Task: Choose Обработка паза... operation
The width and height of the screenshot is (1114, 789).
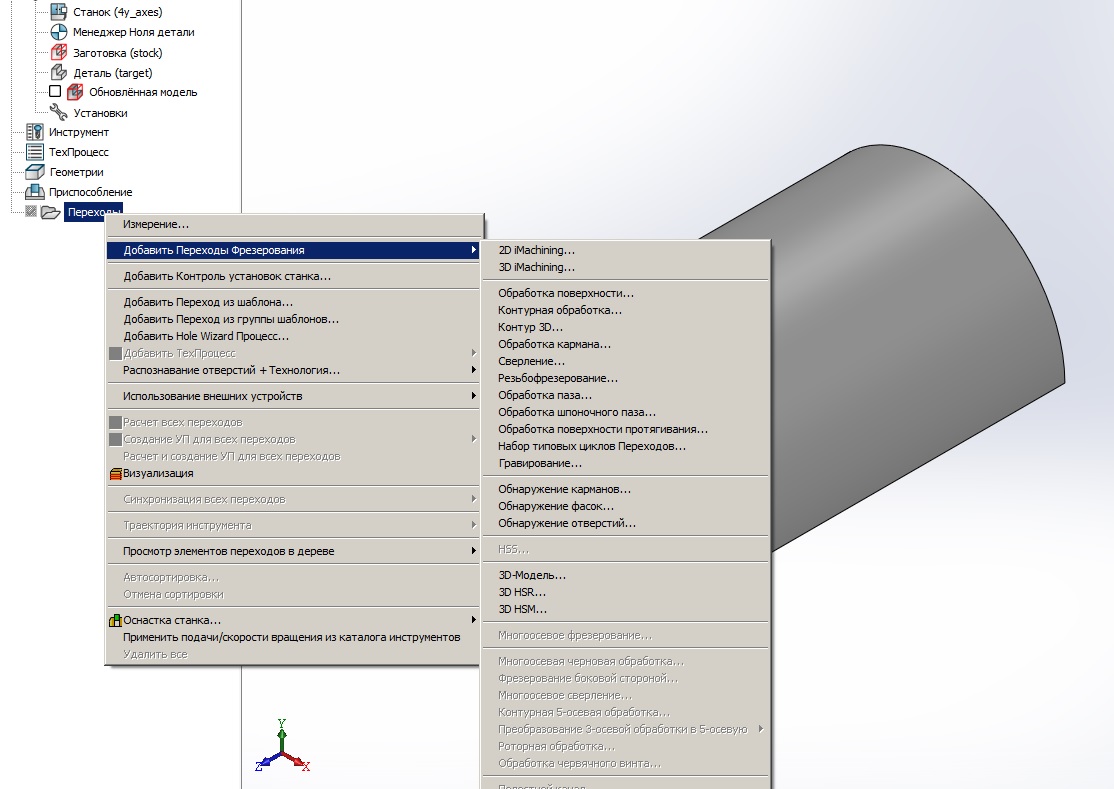Action: [625, 395]
